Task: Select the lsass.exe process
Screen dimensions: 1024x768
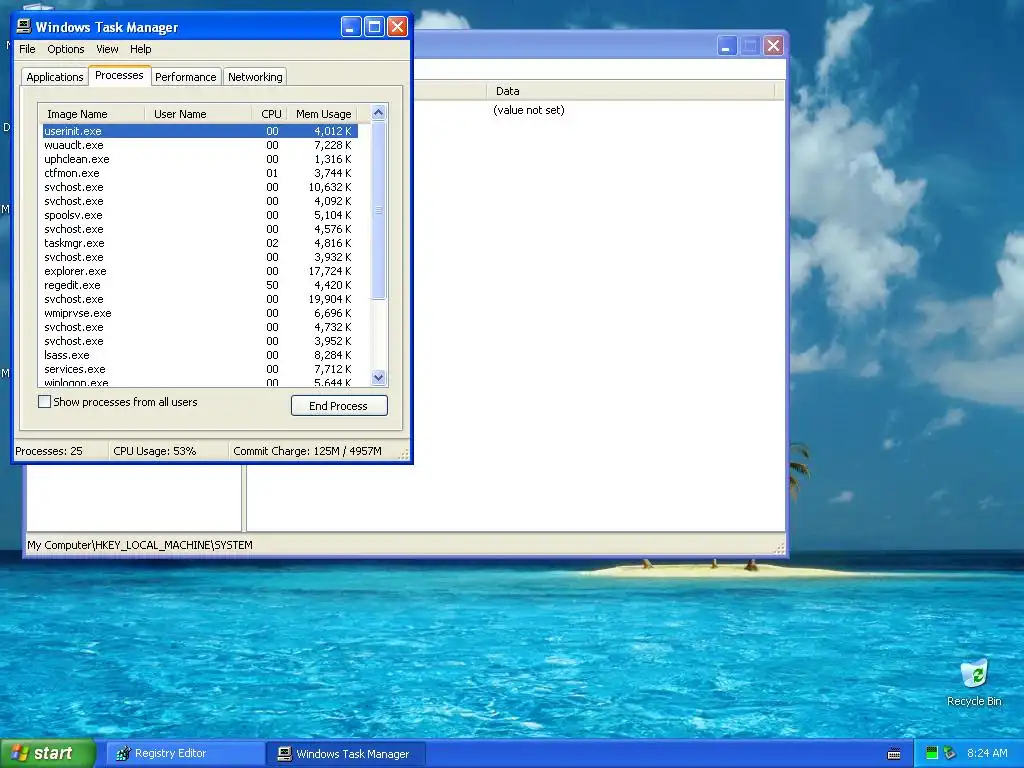Action: (x=200, y=355)
